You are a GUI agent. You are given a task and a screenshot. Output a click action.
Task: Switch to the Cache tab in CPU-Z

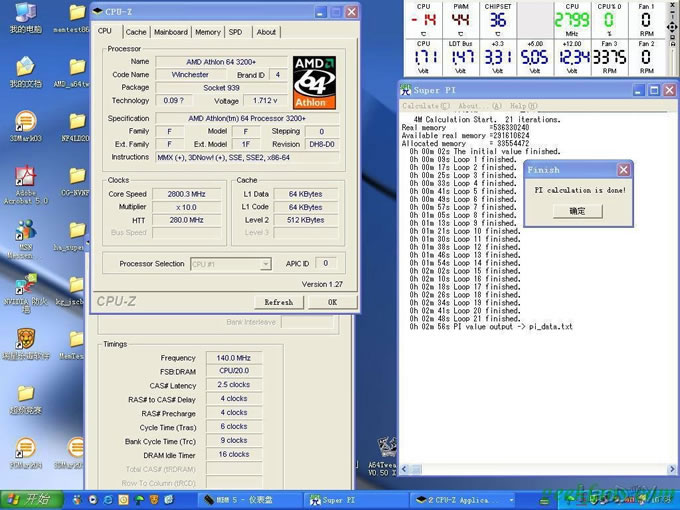(135, 32)
